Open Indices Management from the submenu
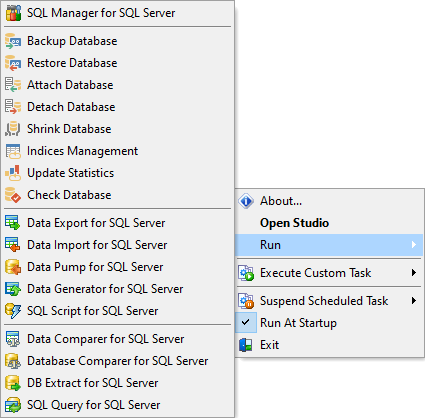The width and height of the screenshot is (425, 418). pyautogui.click(x=117, y=151)
